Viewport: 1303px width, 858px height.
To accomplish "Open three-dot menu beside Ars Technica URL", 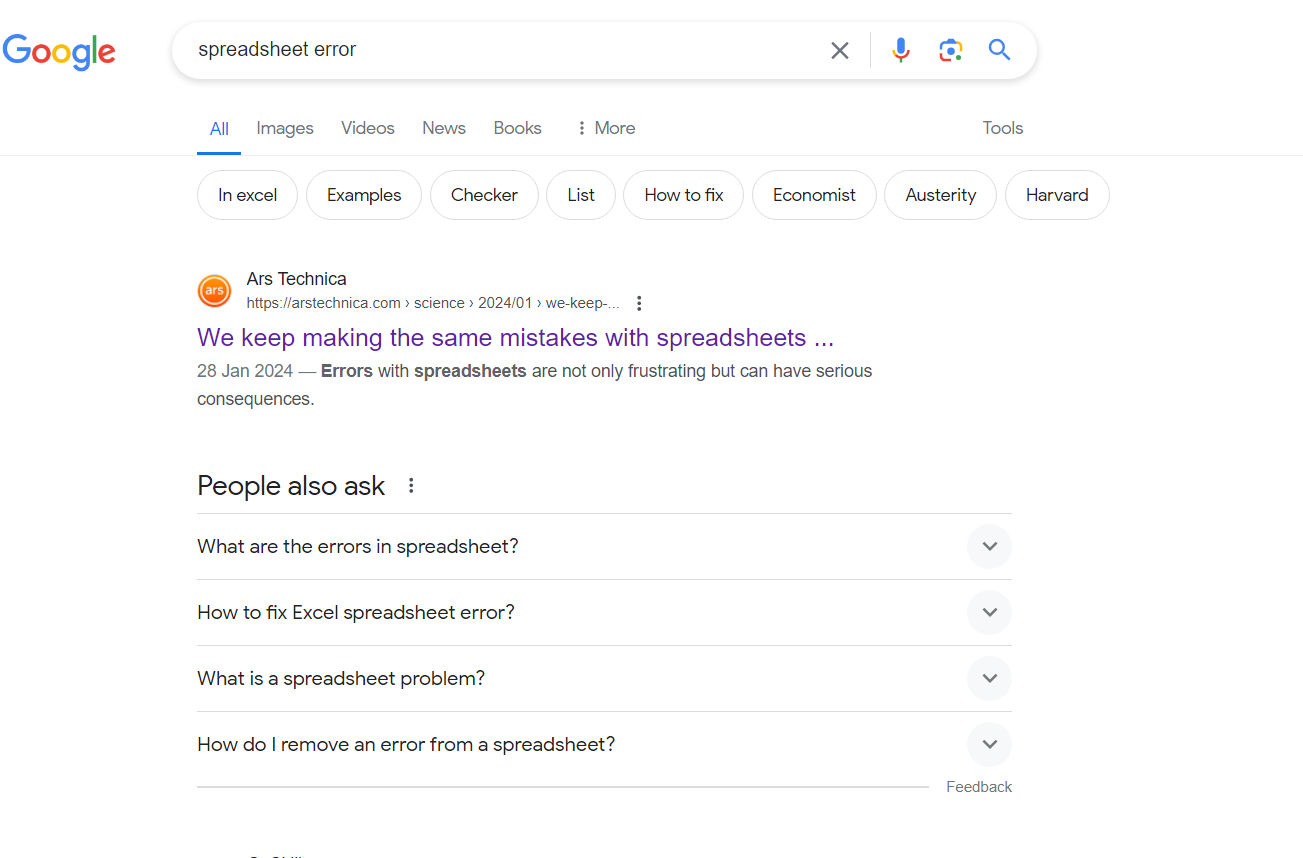I will click(639, 303).
